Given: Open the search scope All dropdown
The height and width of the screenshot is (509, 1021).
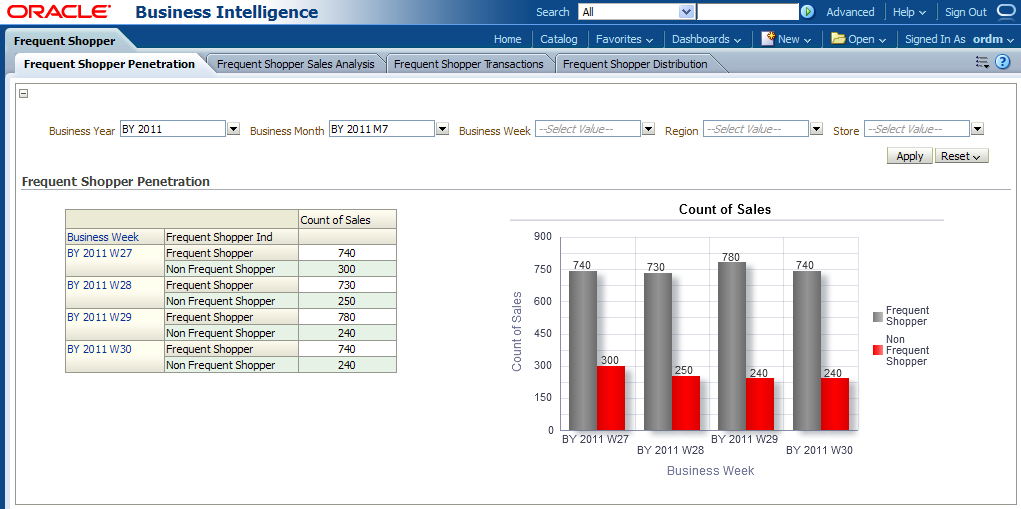Looking at the screenshot, I should pos(686,12).
